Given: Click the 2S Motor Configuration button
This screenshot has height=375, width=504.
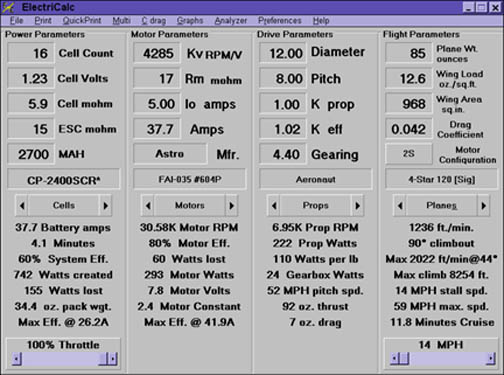Looking at the screenshot, I should 409,154.
